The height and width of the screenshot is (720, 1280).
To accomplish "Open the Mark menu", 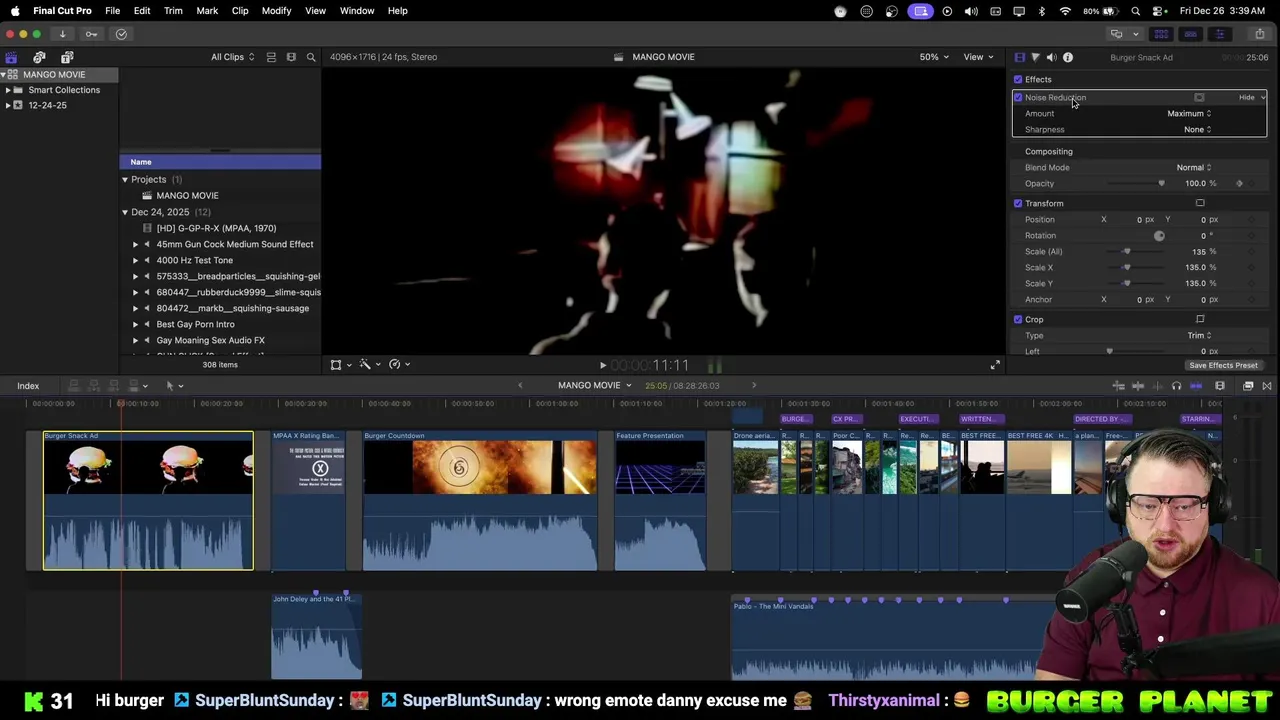I will [207, 11].
